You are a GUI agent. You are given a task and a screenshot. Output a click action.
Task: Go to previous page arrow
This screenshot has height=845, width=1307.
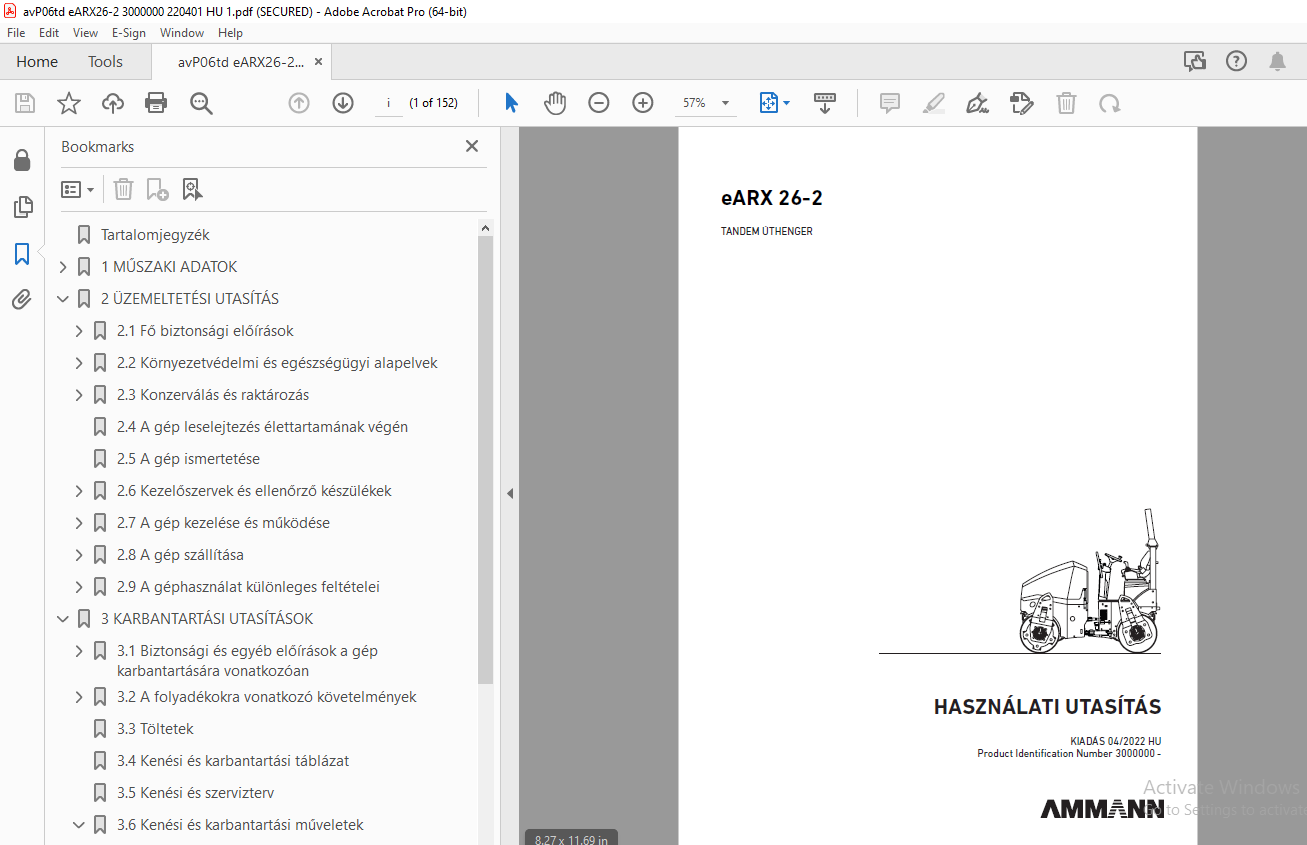tap(299, 103)
